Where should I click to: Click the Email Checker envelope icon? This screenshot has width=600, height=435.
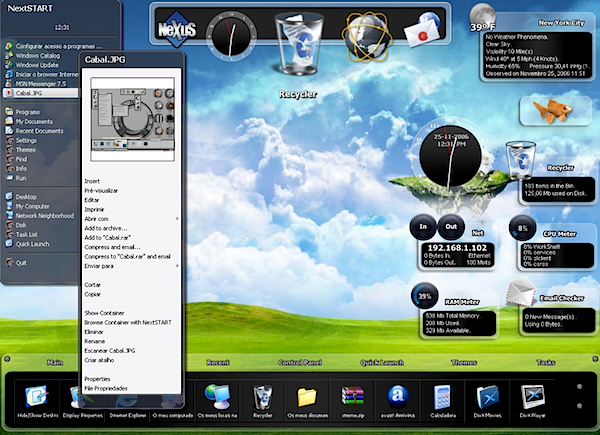click(x=521, y=292)
